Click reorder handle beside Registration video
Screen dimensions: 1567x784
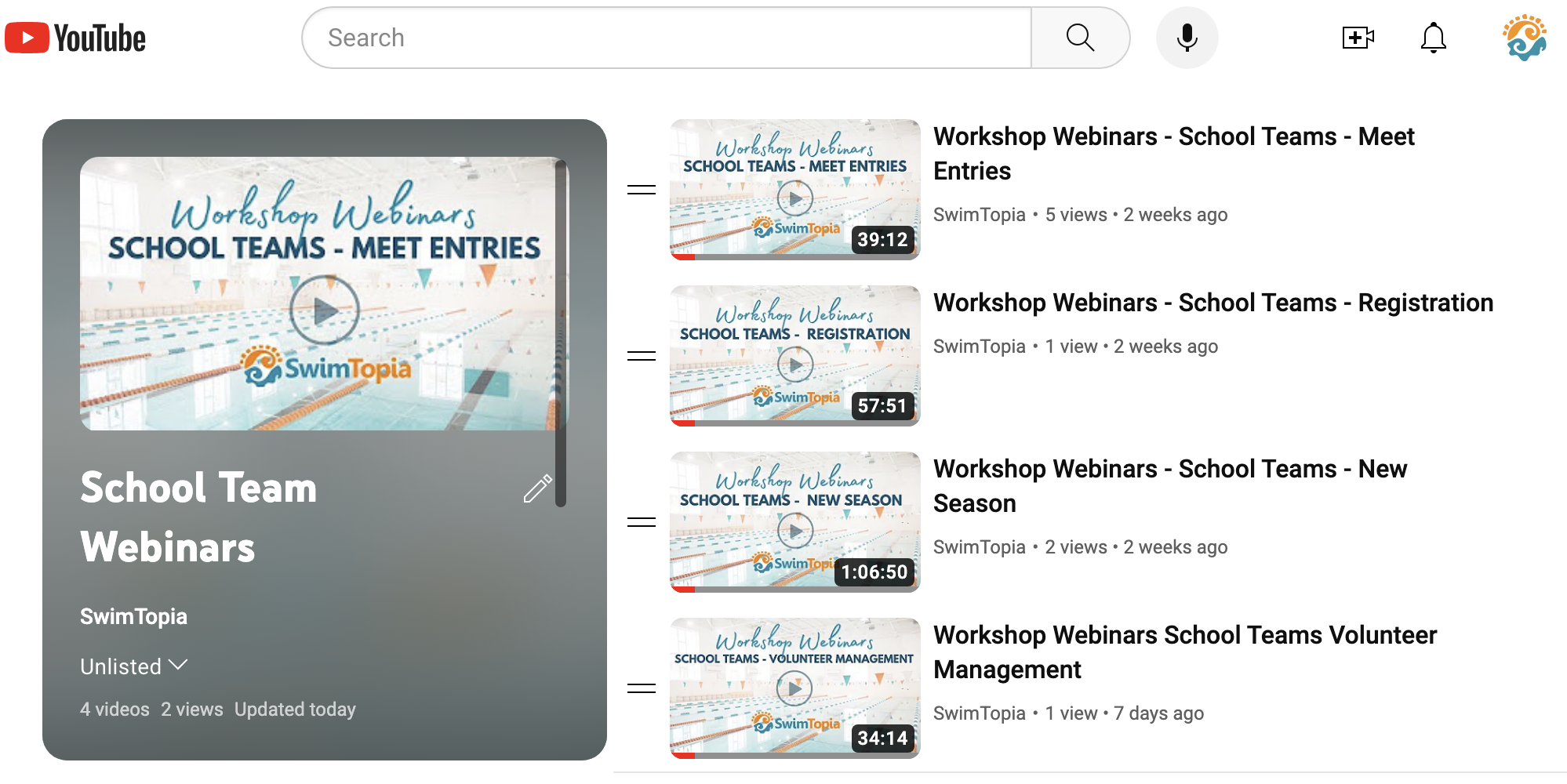[642, 356]
